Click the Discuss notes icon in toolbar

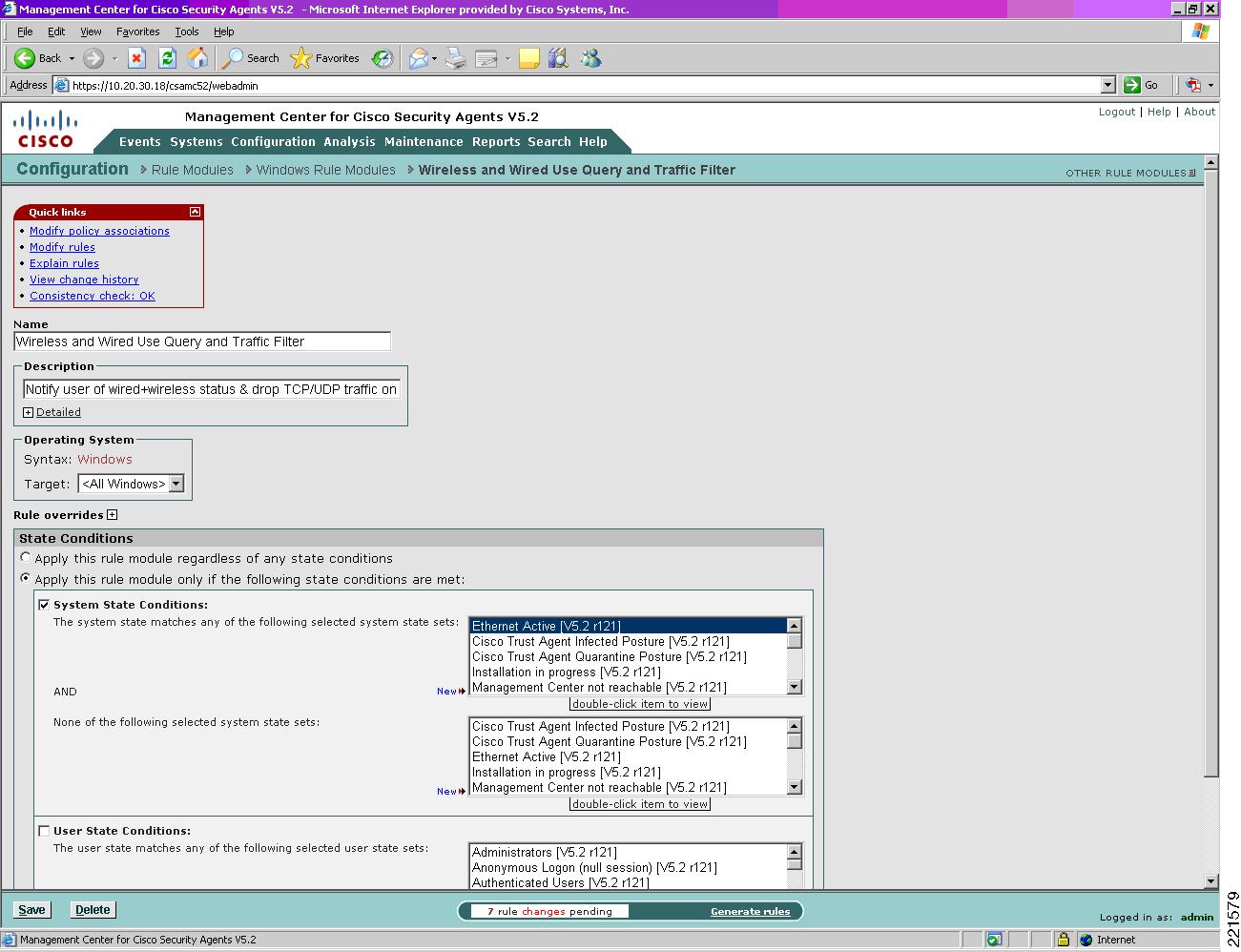[x=528, y=59]
